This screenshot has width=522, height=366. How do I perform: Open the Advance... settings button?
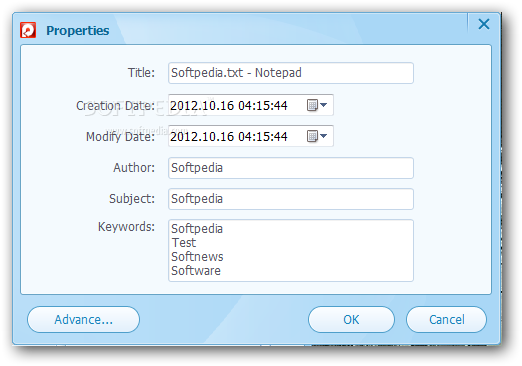pos(83,319)
